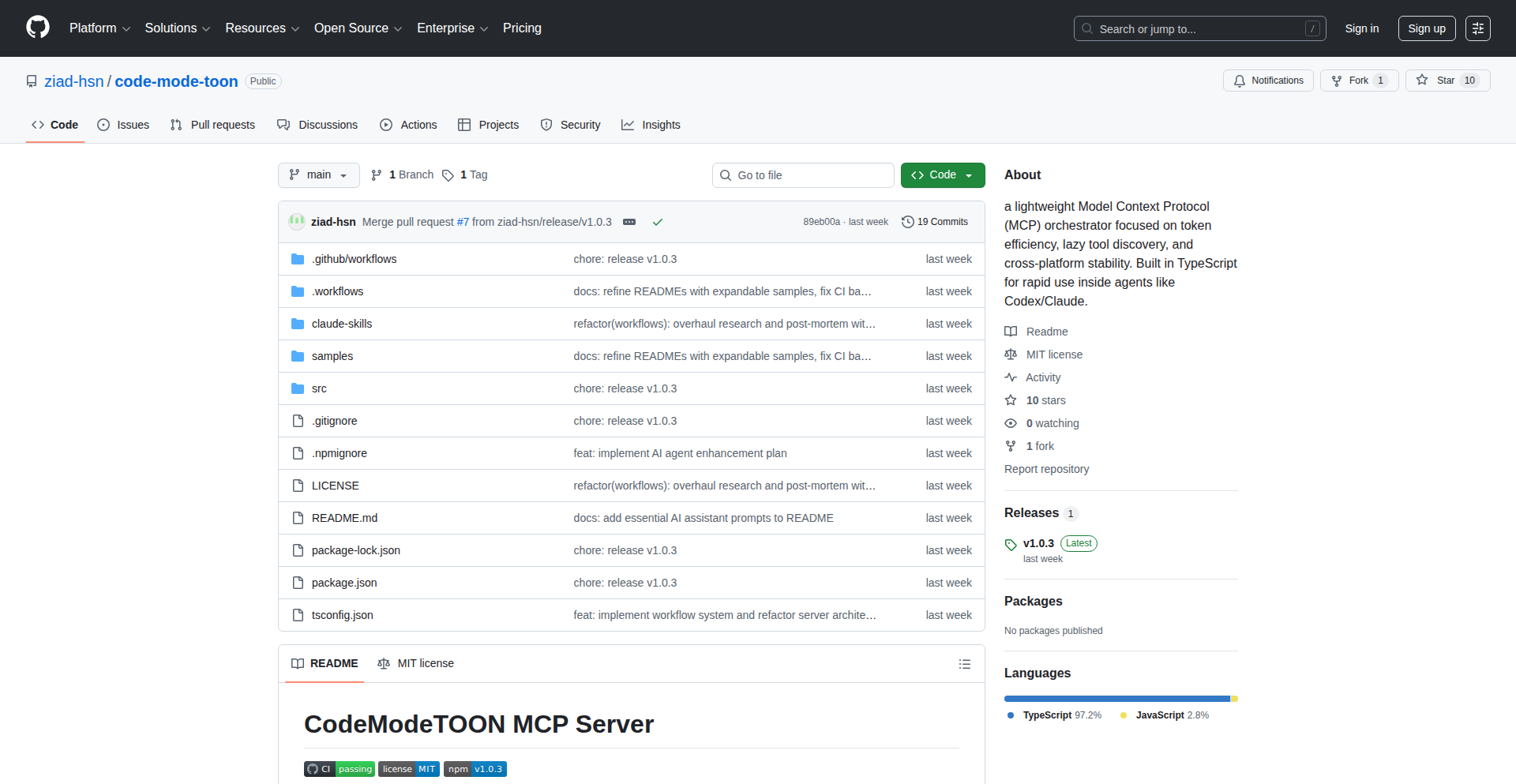The height and width of the screenshot is (784, 1516).
Task: Open the README outline list icon
Action: click(x=965, y=663)
